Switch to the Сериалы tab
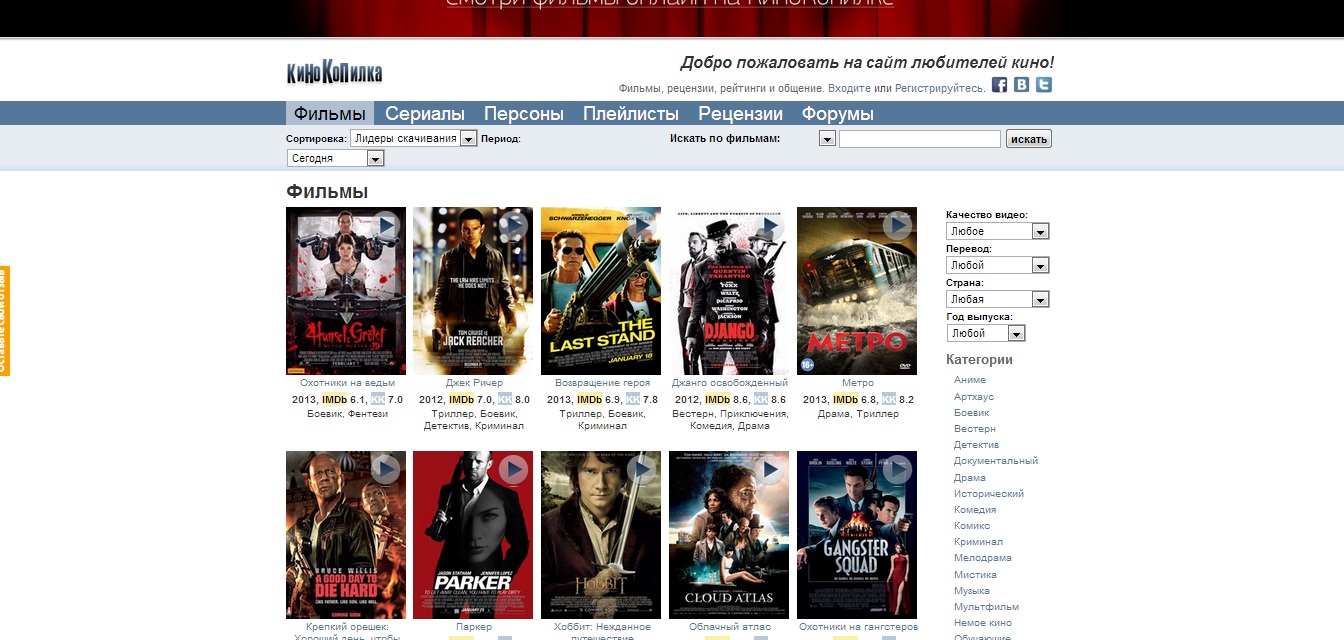The height and width of the screenshot is (640, 1344). pyautogui.click(x=425, y=114)
